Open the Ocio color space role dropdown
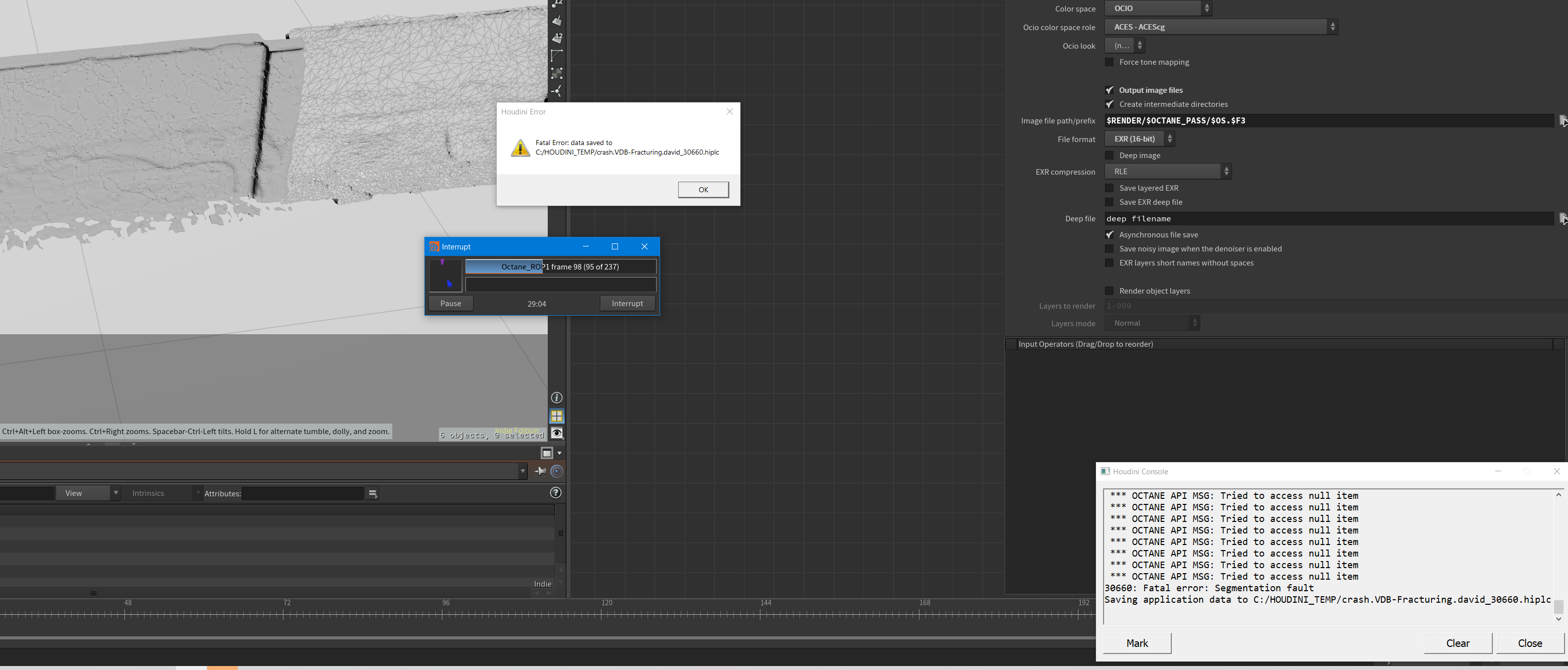Image resolution: width=1568 pixels, height=670 pixels. point(1220,27)
